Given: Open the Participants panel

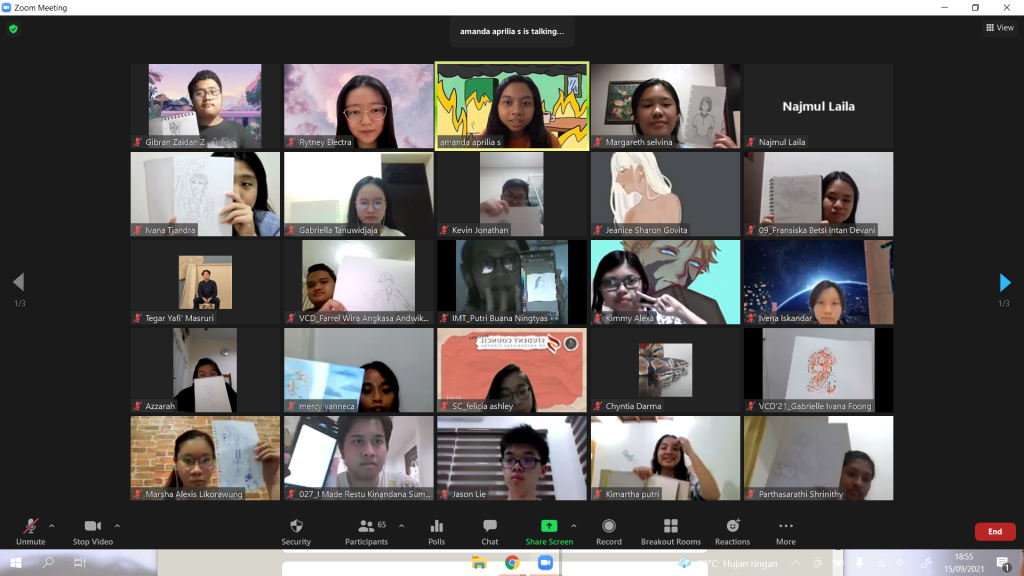Looking at the screenshot, I should pyautogui.click(x=367, y=526).
